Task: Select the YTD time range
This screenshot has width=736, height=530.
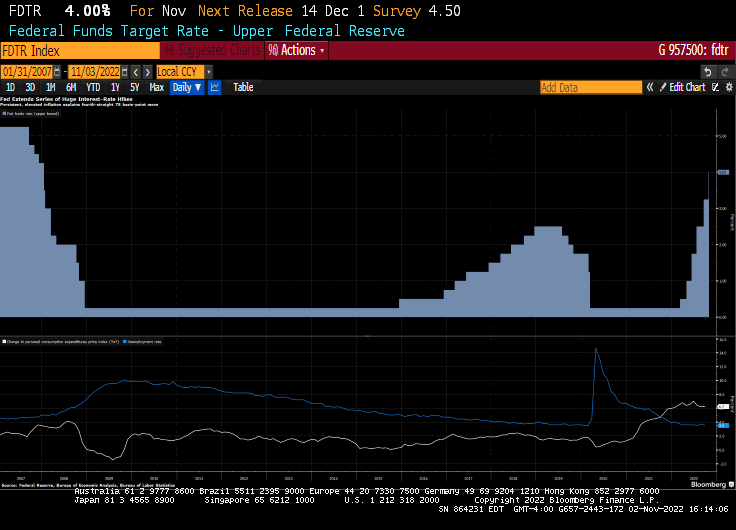Action: tap(93, 87)
